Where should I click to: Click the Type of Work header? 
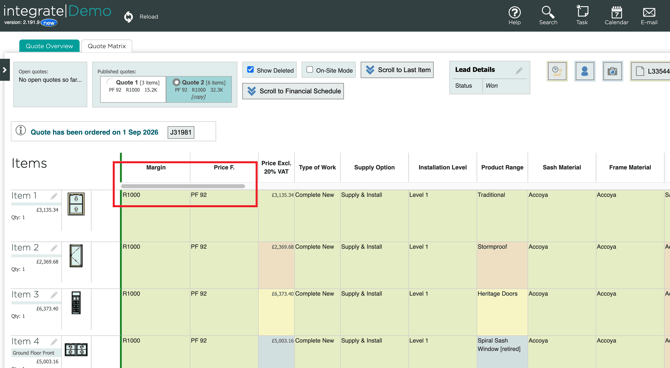(317, 168)
